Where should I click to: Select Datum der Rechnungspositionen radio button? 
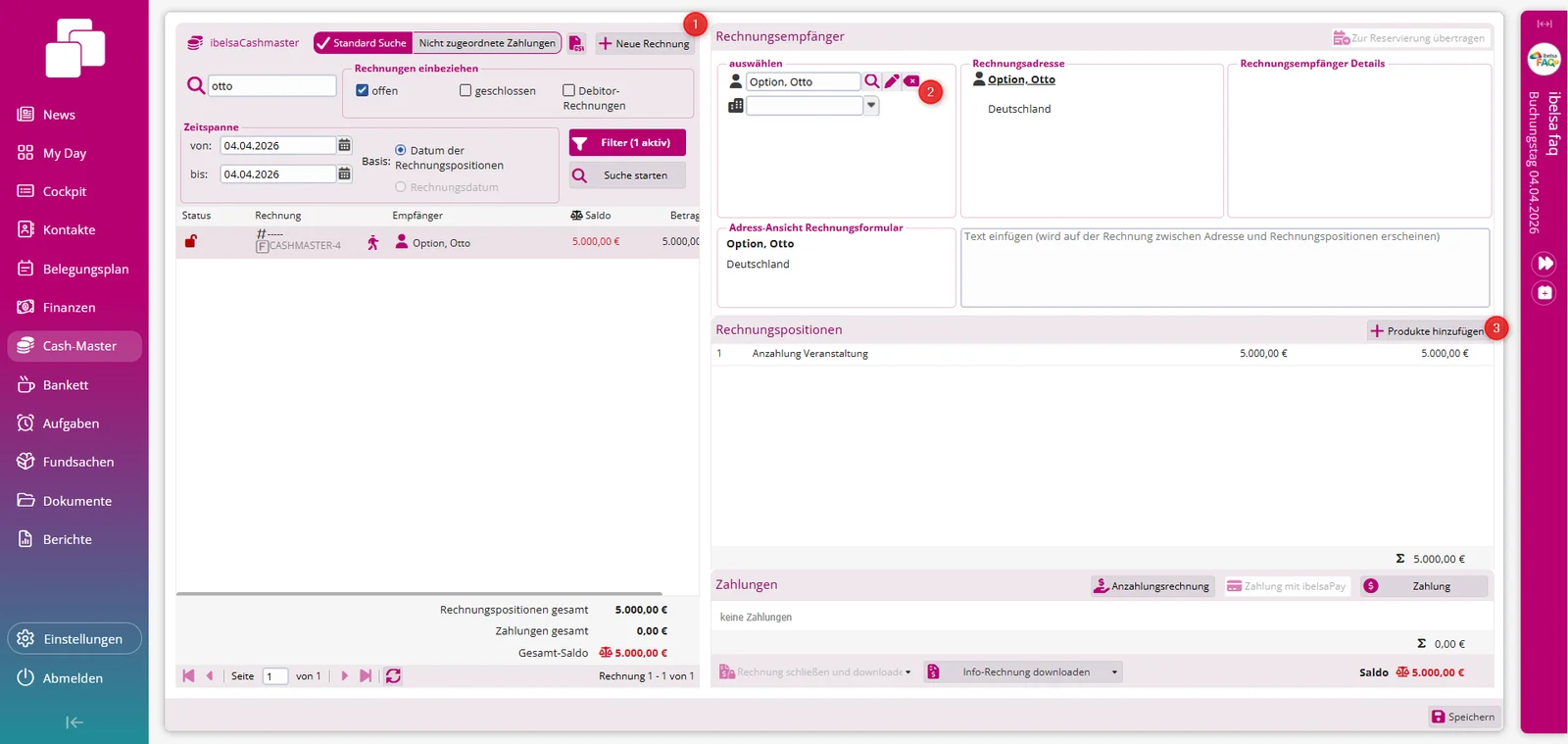[400, 150]
